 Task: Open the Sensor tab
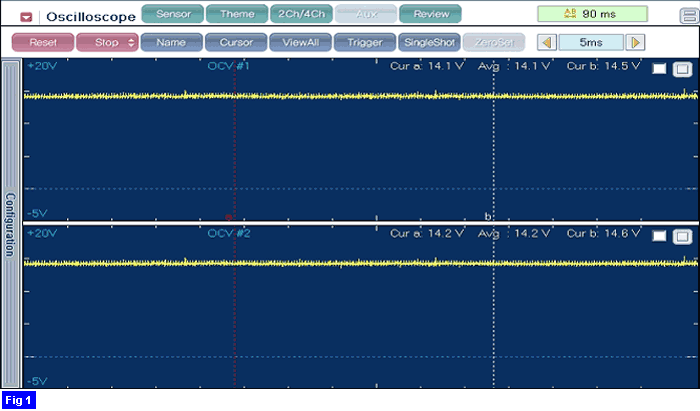(x=173, y=14)
